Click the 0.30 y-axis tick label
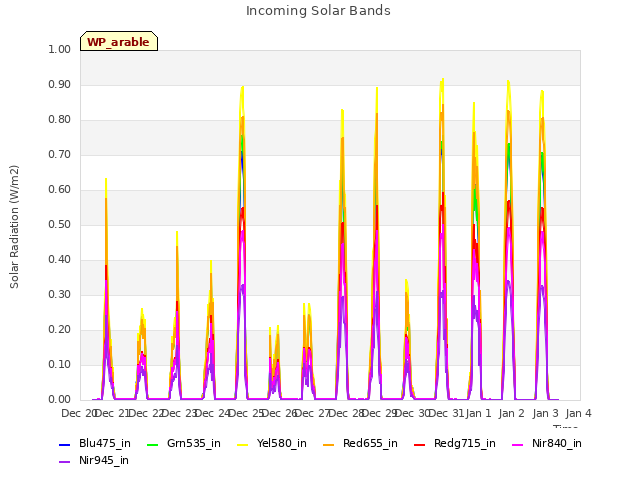This screenshot has width=640, height=480. (x=59, y=295)
